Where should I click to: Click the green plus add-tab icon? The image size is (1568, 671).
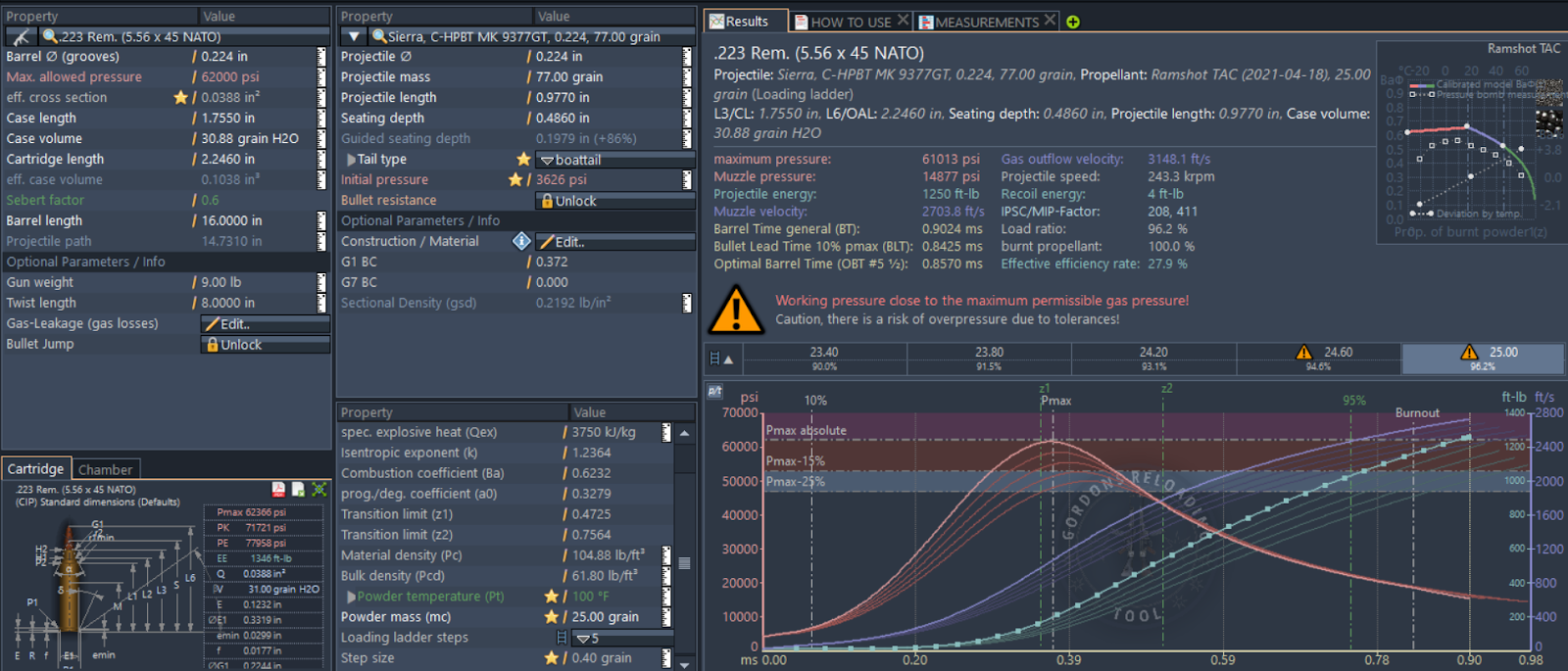click(1073, 22)
